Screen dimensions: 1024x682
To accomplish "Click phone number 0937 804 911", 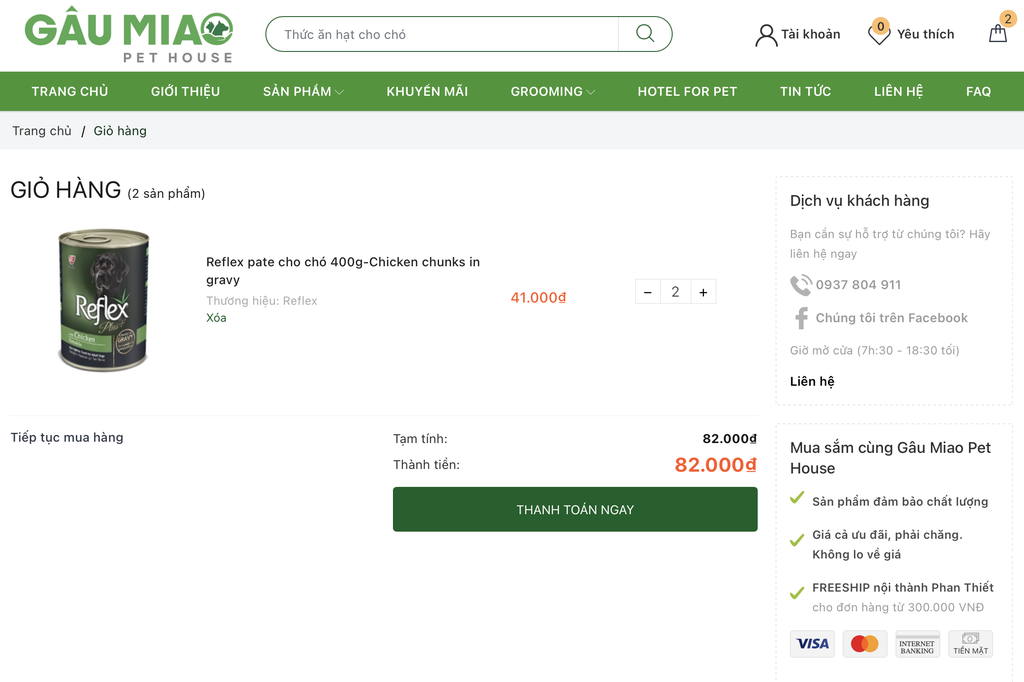I will pyautogui.click(x=858, y=285).
